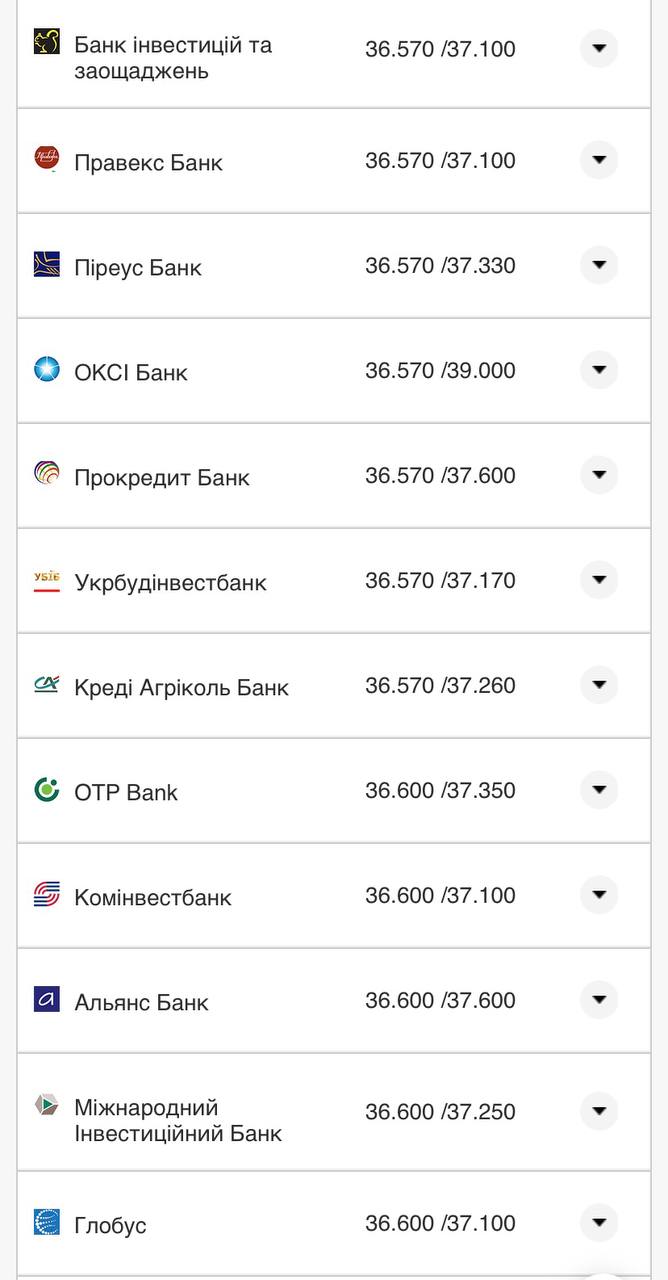Image resolution: width=668 pixels, height=1280 pixels.
Task: Expand the ОКСІ Банк row arrow
Action: (x=599, y=370)
